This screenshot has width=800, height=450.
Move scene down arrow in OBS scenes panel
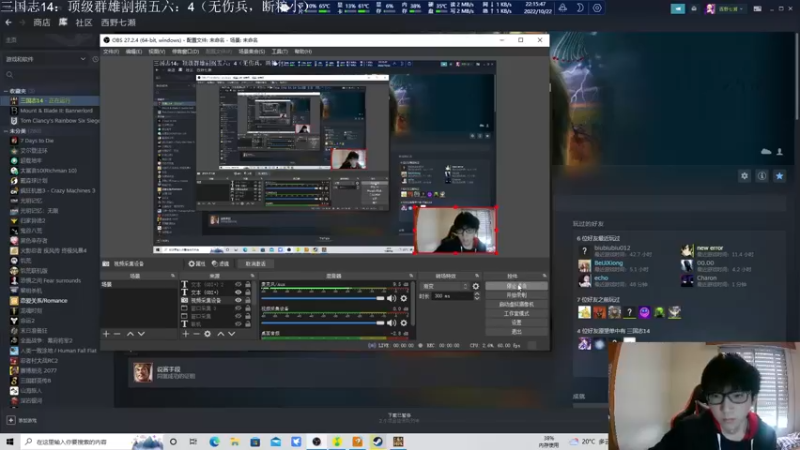(x=141, y=334)
